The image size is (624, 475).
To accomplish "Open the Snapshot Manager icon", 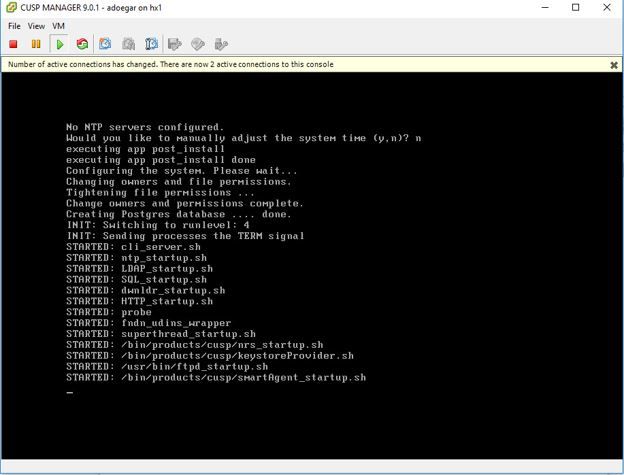I will 151,44.
